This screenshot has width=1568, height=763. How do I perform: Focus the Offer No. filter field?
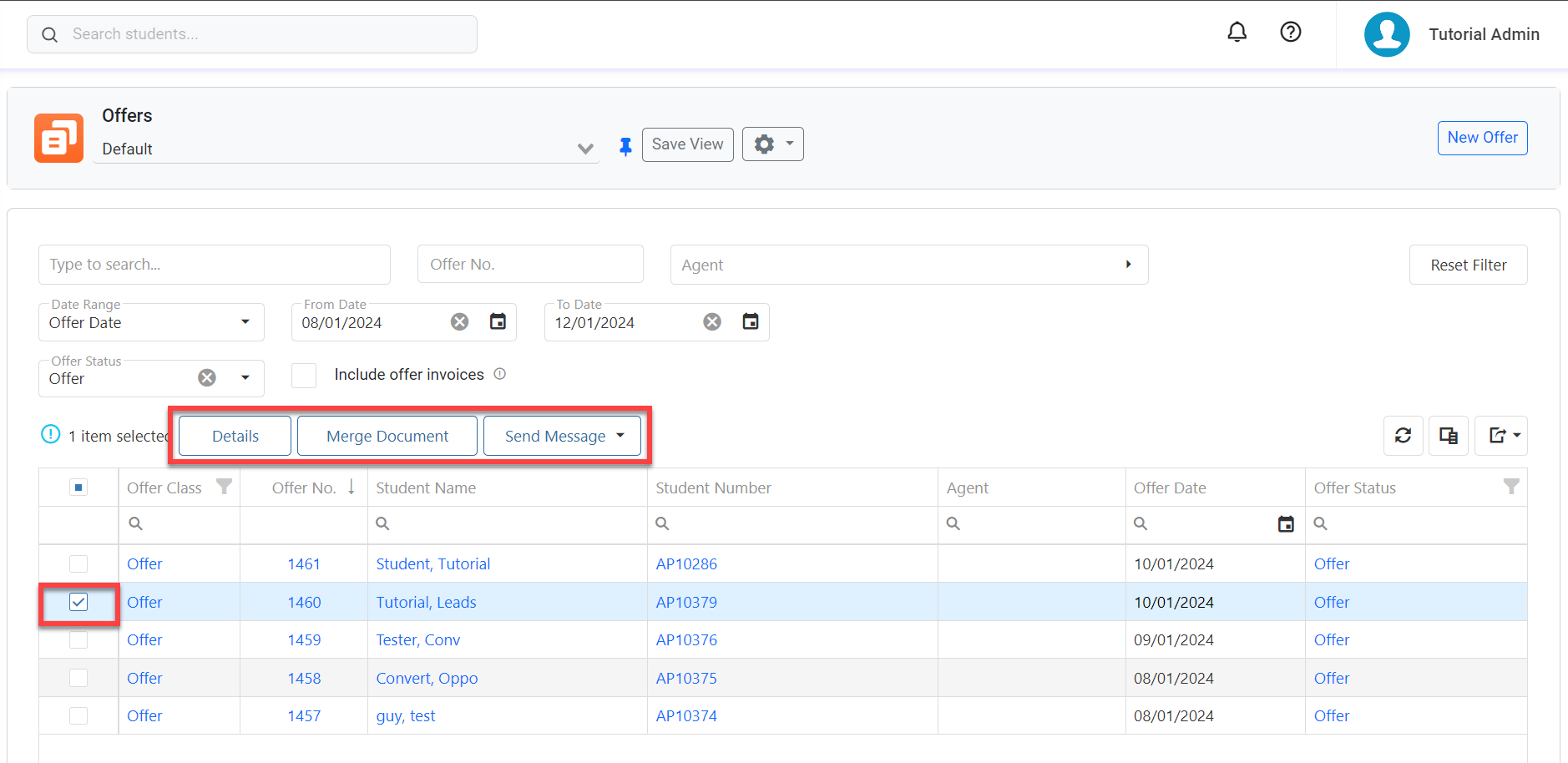coord(530,265)
